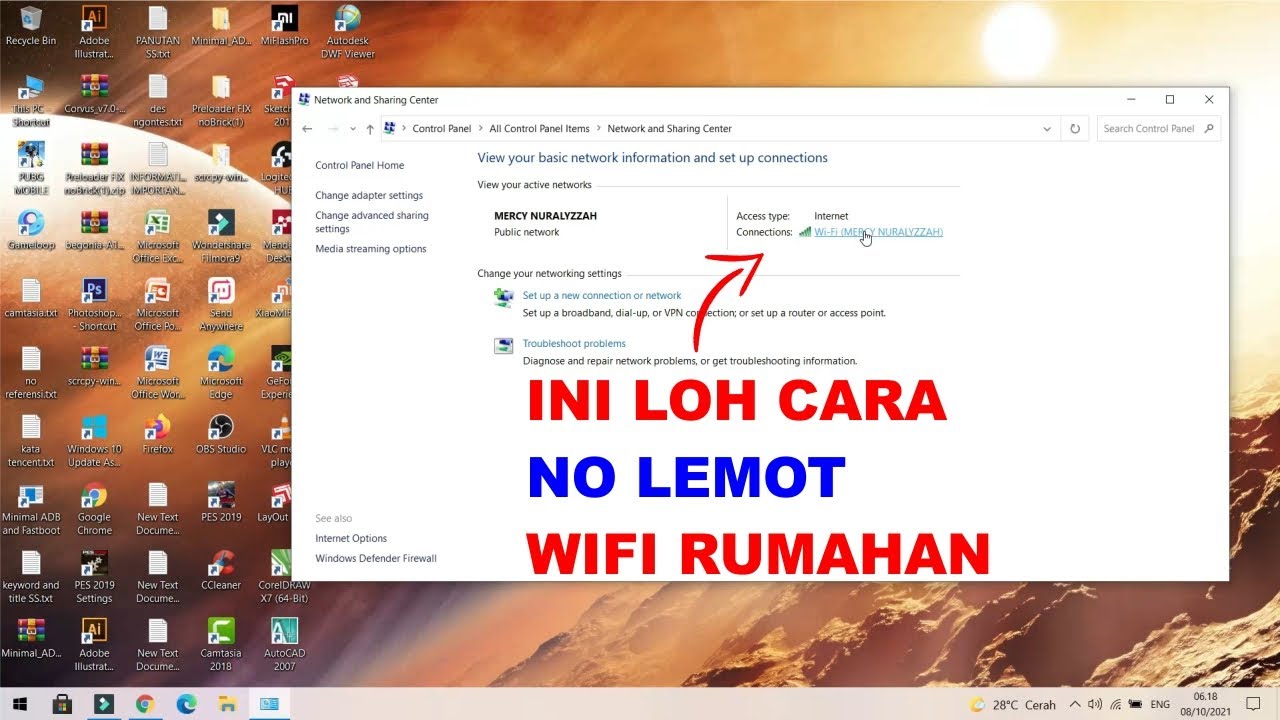This screenshot has width=1280, height=720.
Task: Click Set up a new connection or network
Action: 602,296
